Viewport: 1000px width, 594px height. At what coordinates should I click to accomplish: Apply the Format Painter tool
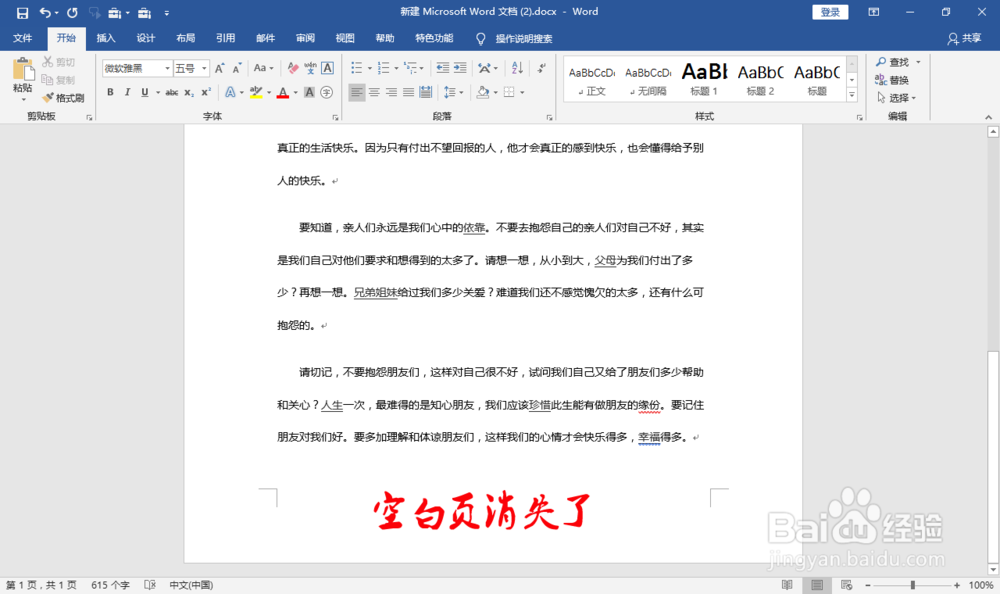pyautogui.click(x=62, y=97)
